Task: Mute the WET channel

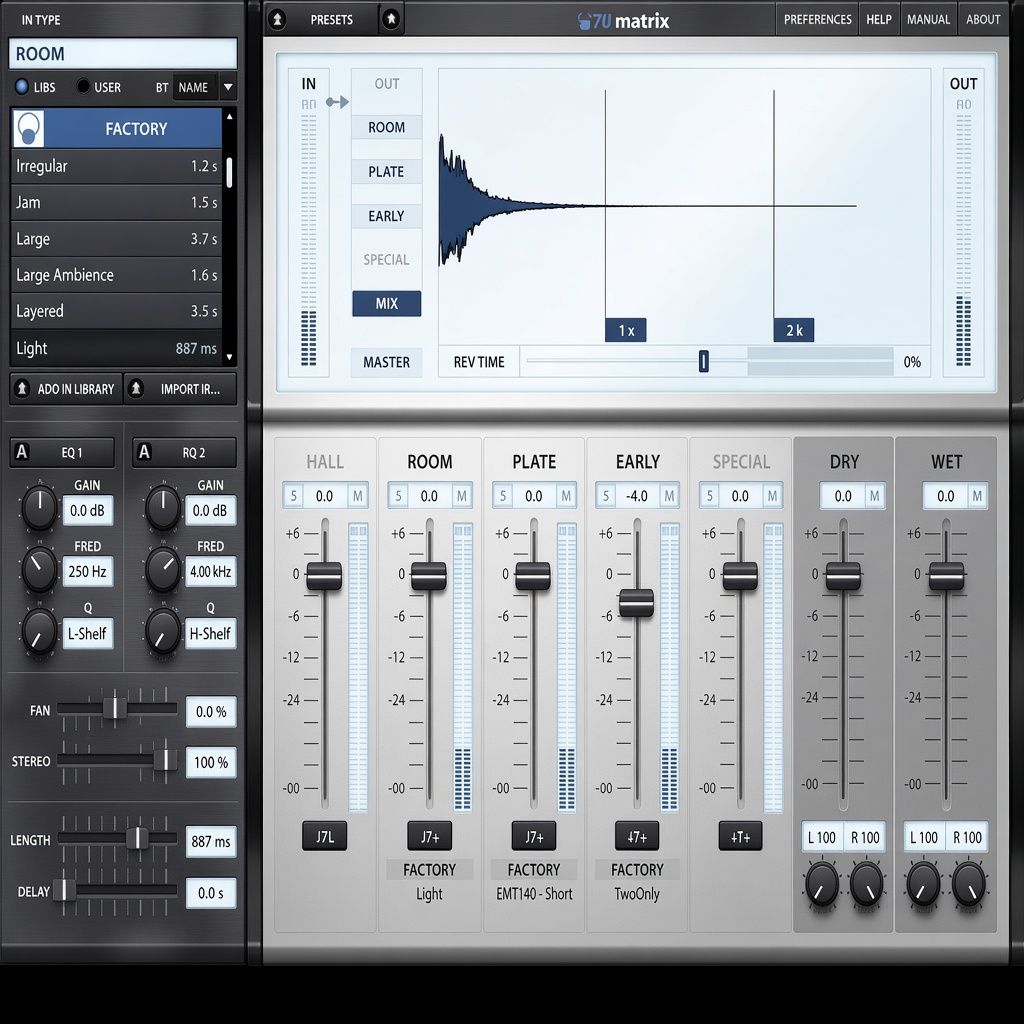Action: point(977,496)
